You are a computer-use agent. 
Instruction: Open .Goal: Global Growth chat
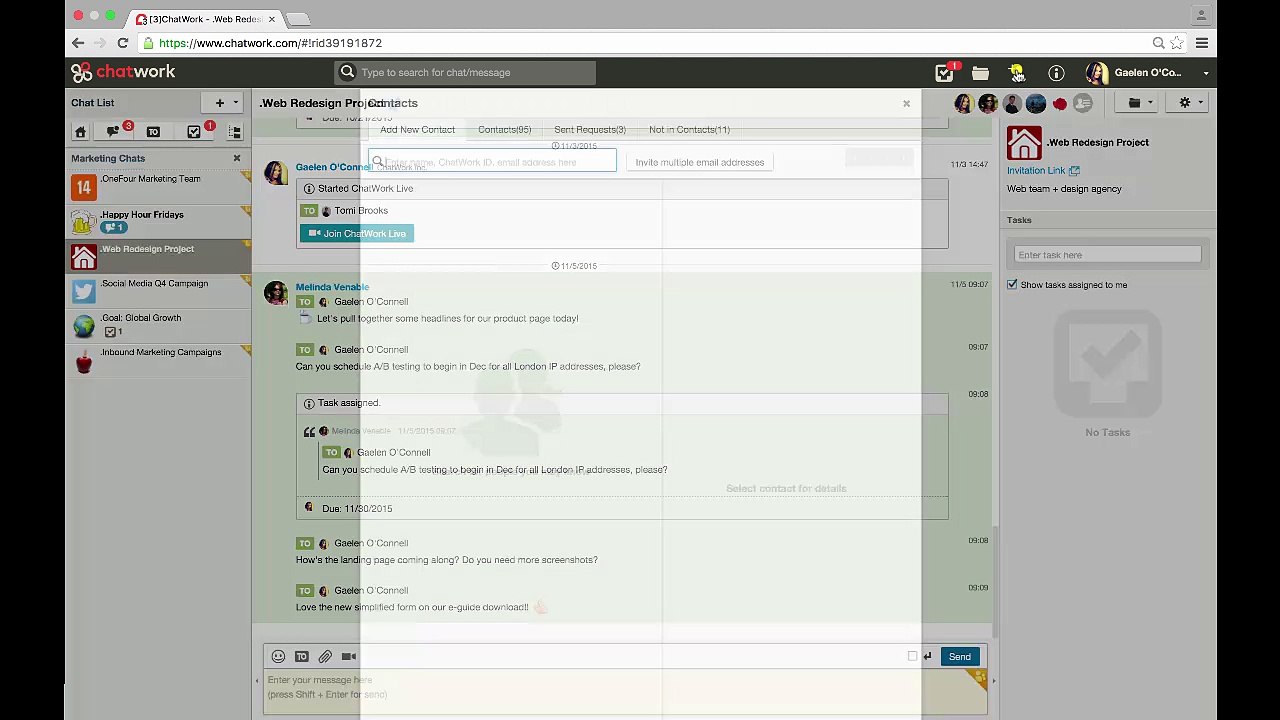coord(158,325)
